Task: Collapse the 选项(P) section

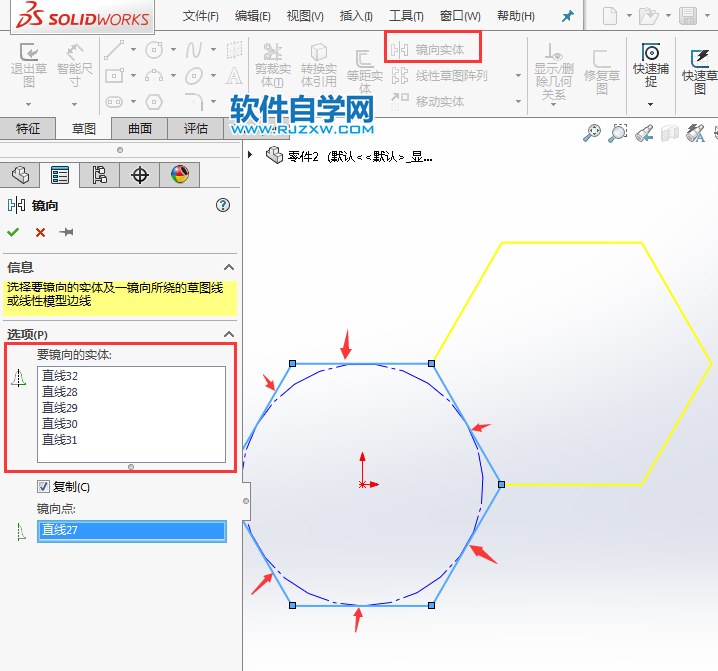Action: coord(229,334)
